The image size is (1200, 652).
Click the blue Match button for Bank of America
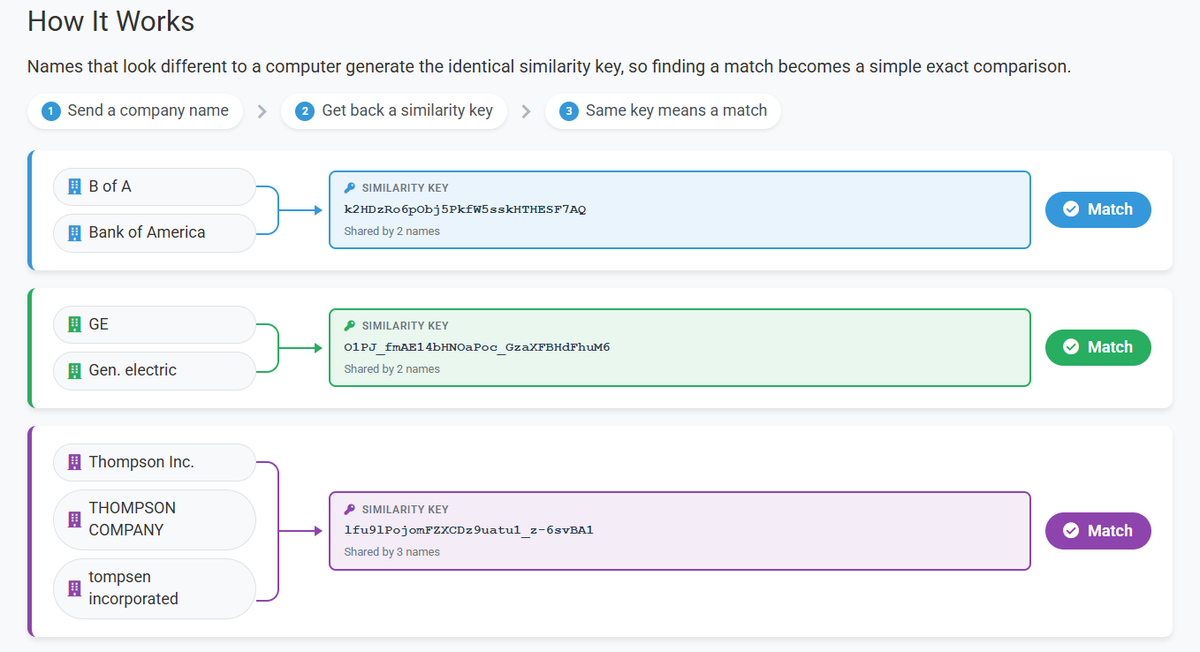1098,209
